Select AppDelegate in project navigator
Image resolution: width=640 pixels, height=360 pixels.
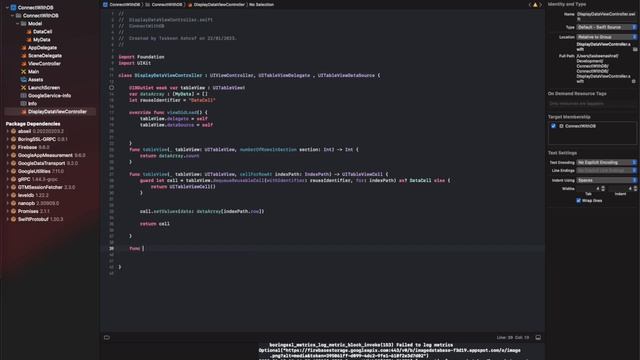click(x=42, y=48)
